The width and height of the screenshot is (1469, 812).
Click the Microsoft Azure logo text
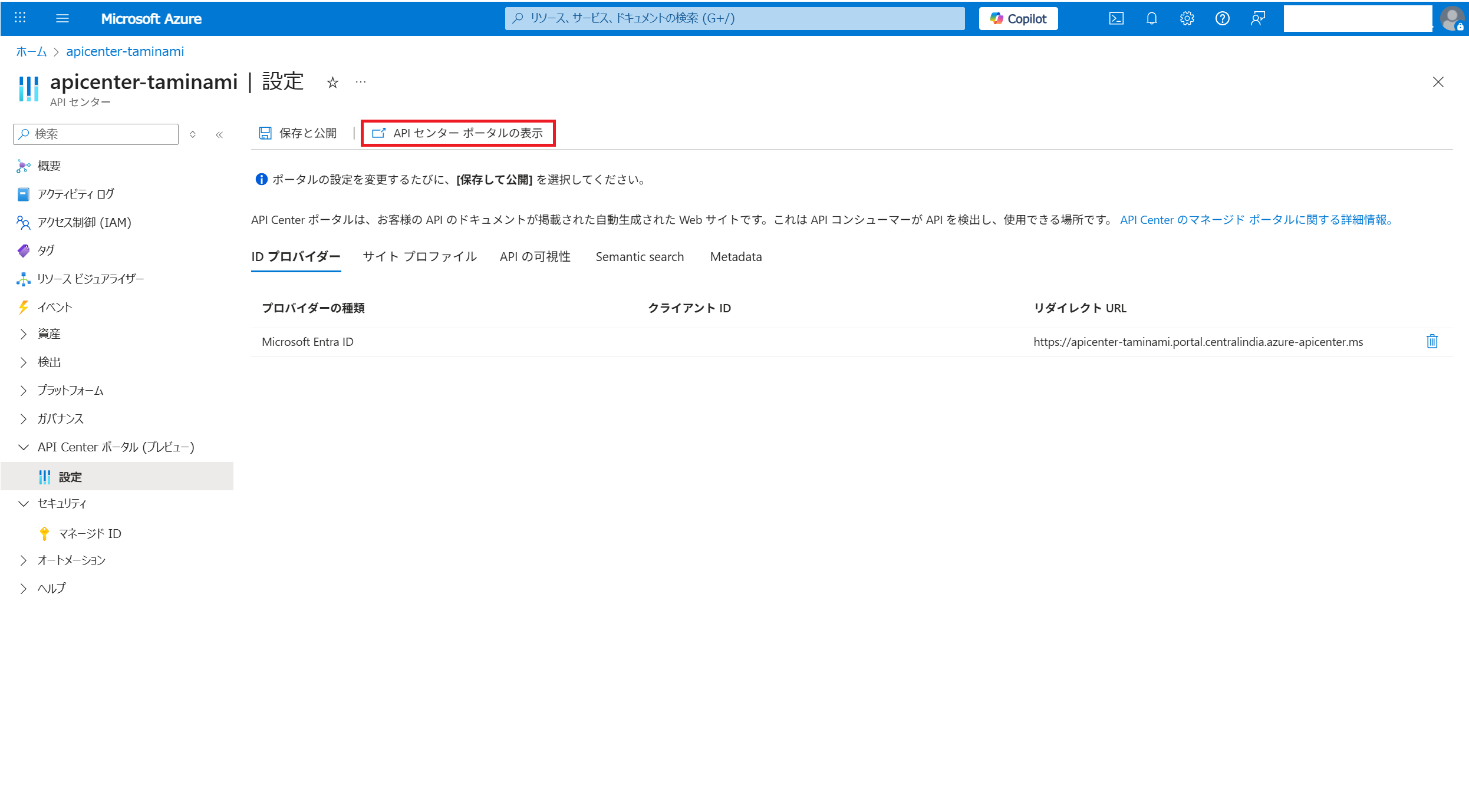[x=151, y=19]
